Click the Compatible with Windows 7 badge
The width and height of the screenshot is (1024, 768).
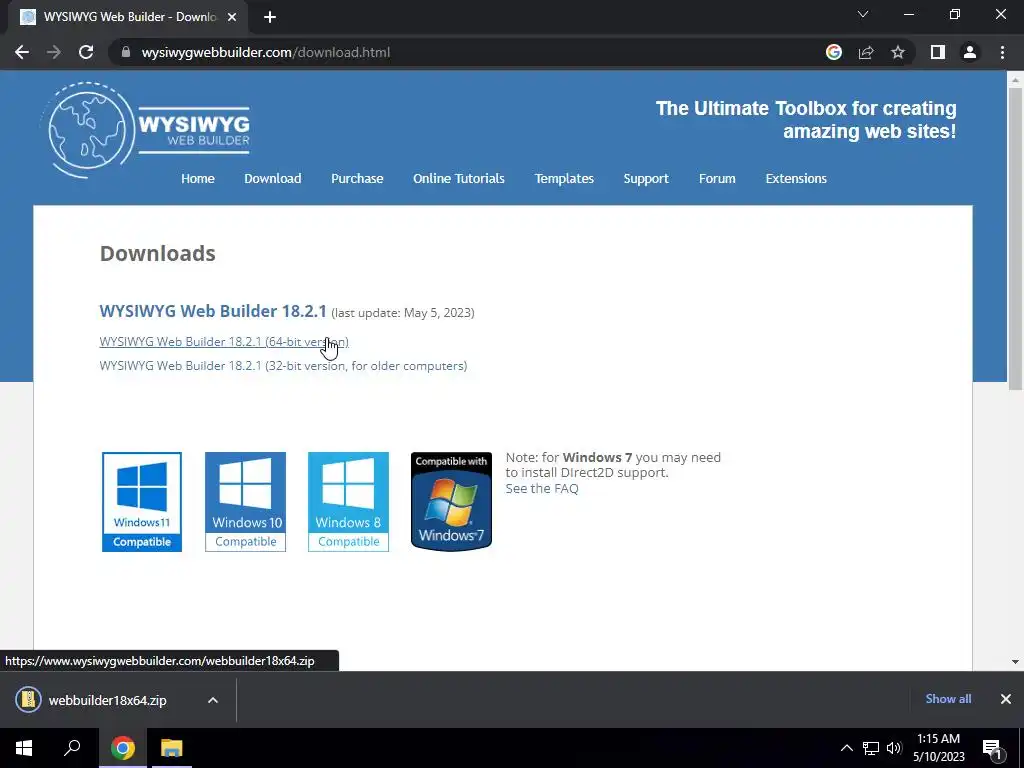coord(451,502)
